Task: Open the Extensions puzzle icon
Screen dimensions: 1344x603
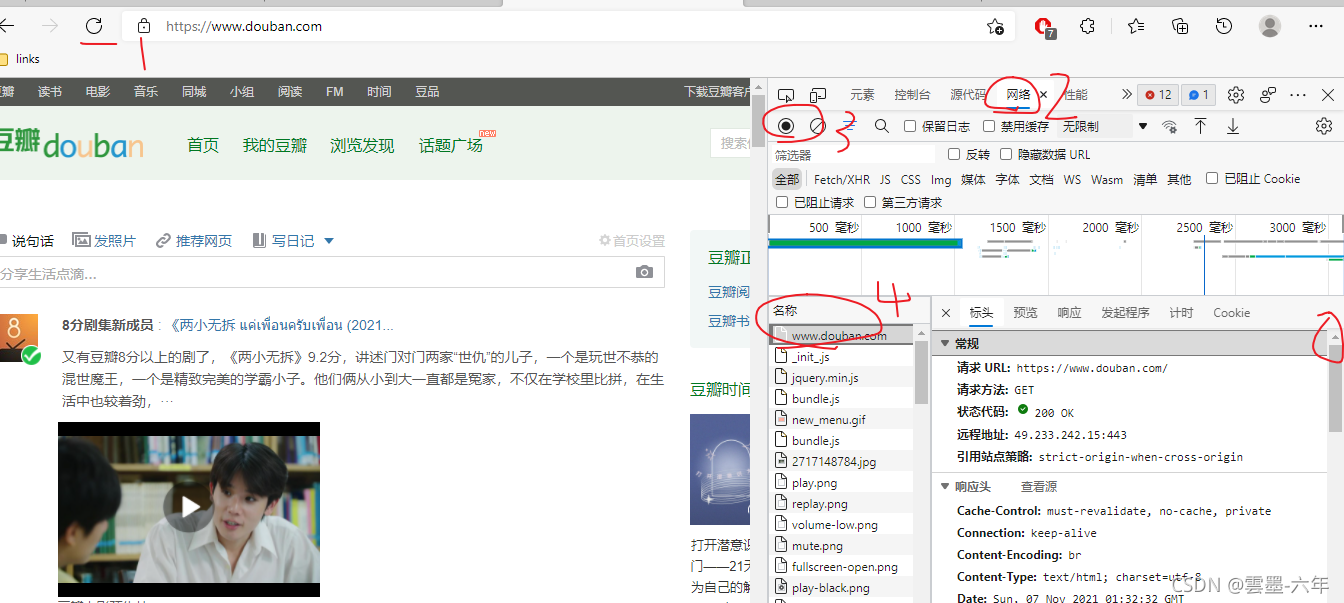Action: (1088, 26)
